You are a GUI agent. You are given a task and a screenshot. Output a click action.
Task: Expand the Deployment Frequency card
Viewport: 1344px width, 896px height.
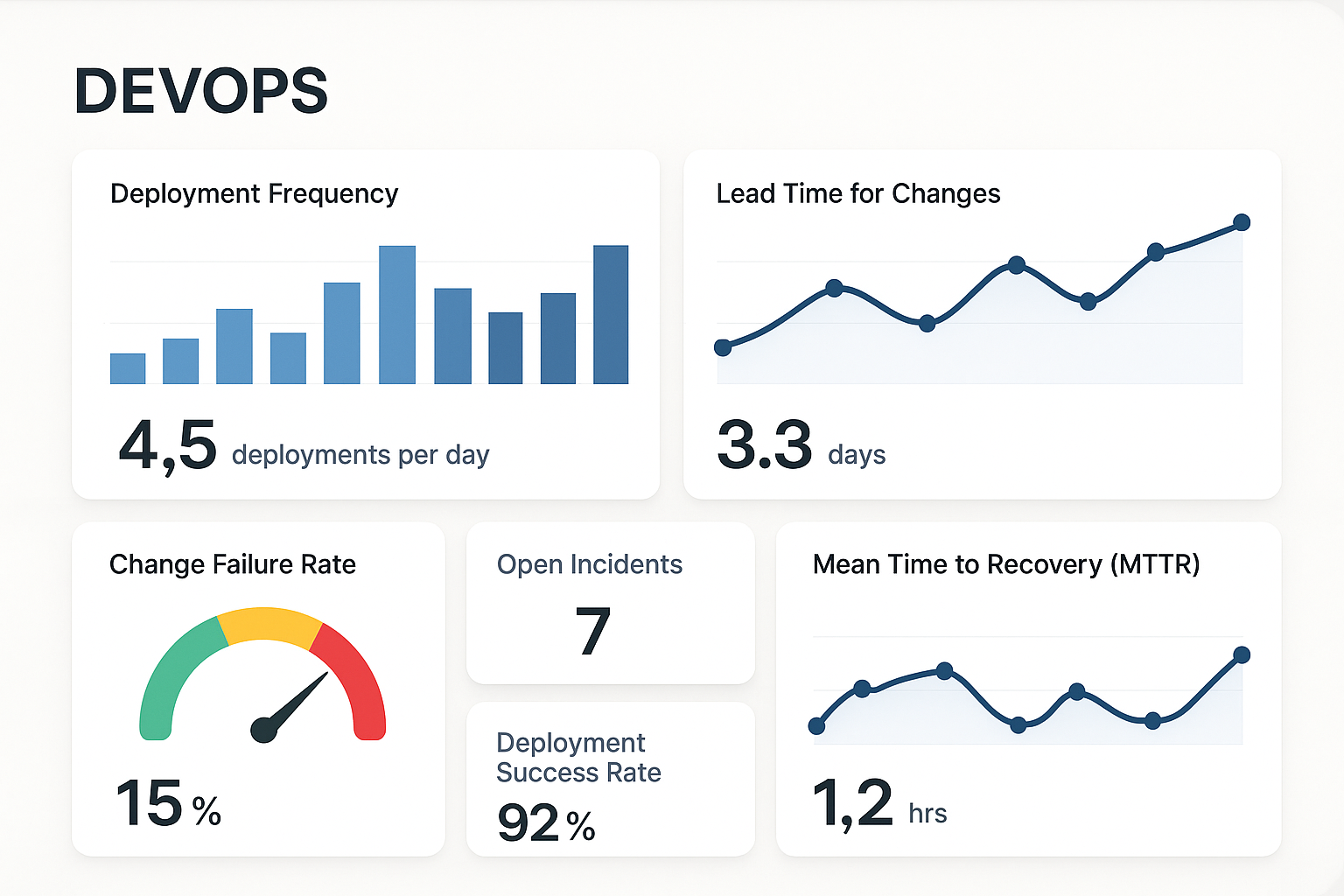pyautogui.click(x=366, y=324)
